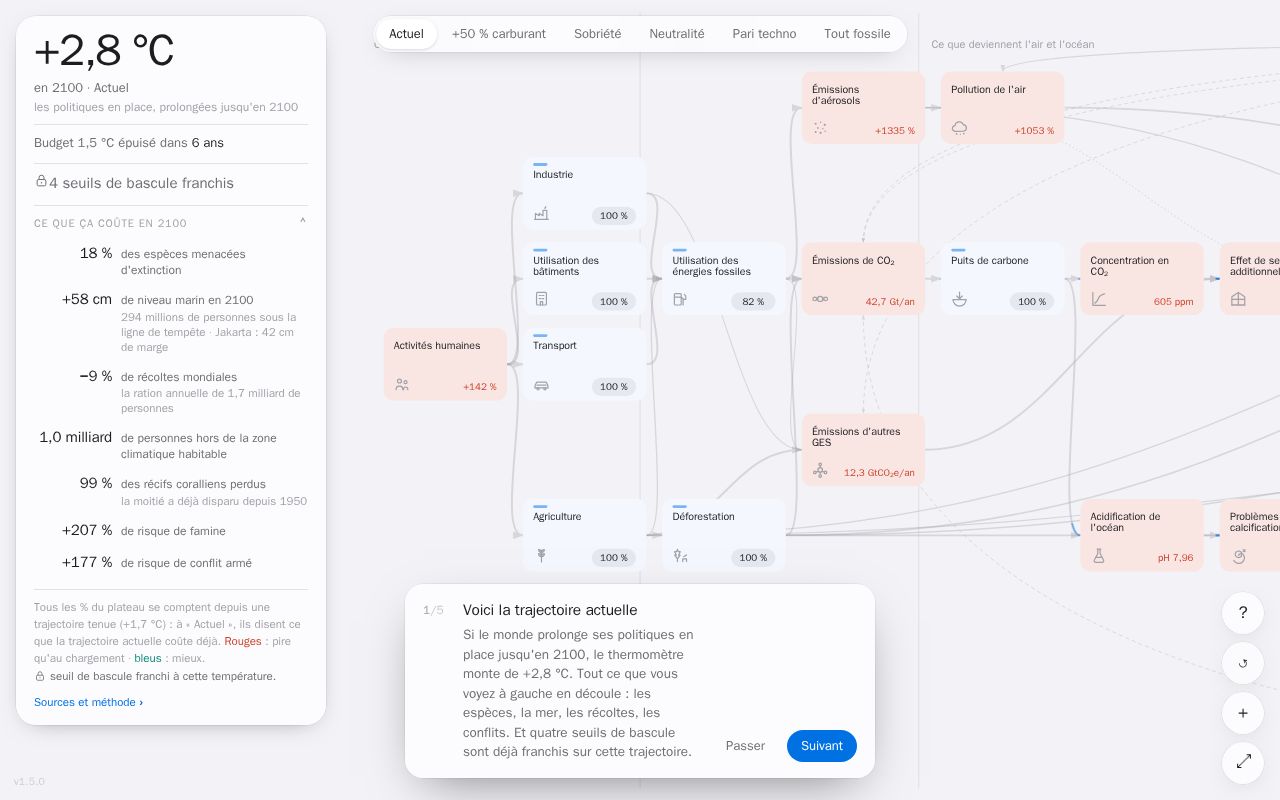Click the car icon in the Transport node

541,385
